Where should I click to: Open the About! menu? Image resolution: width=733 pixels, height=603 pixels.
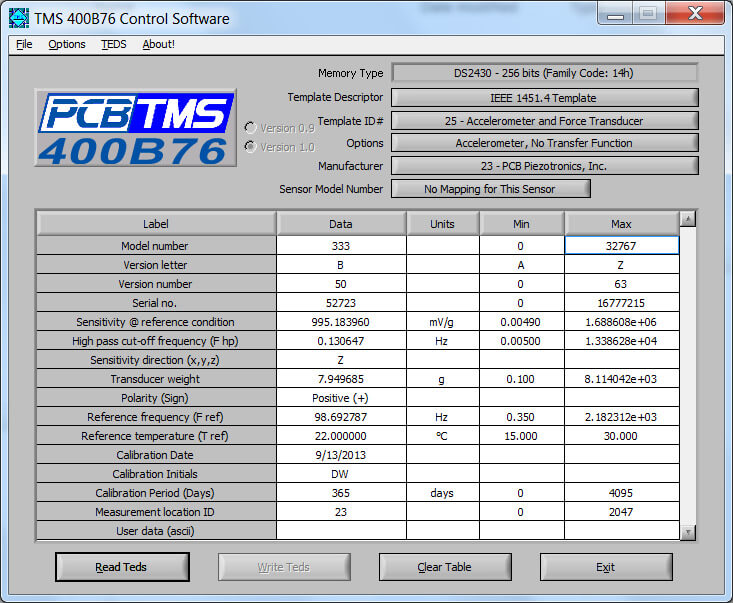[x=158, y=44]
